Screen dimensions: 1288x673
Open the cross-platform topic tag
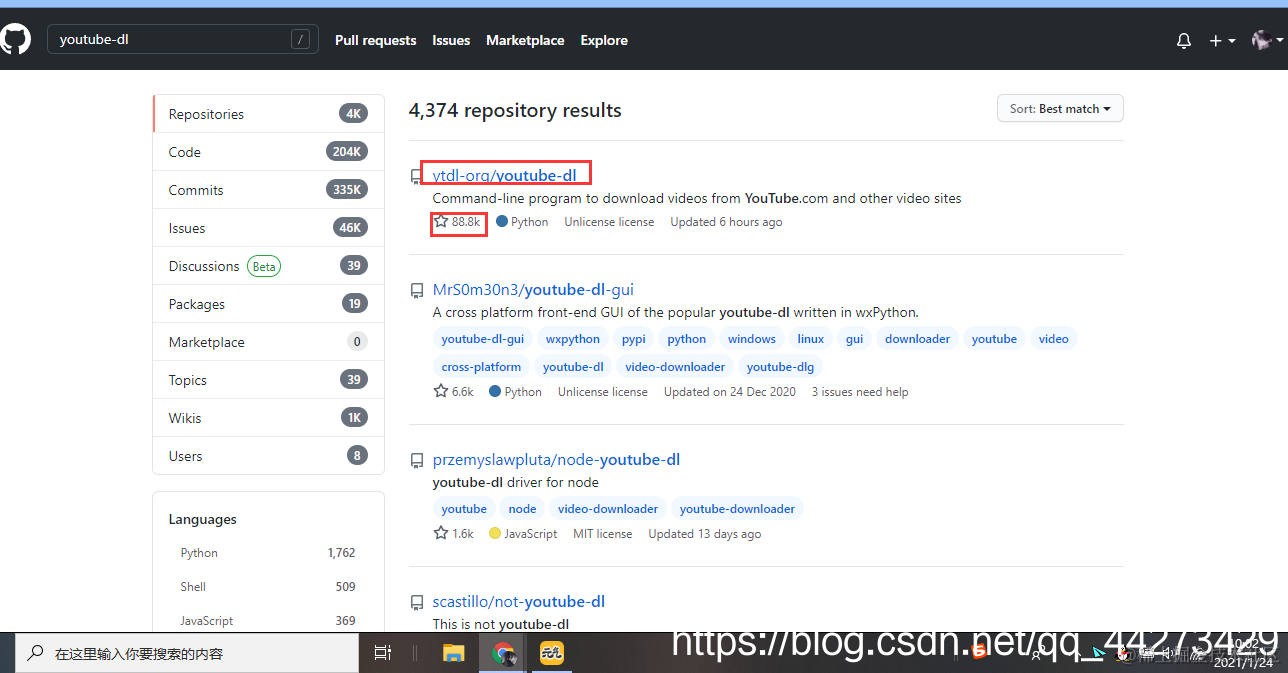(481, 367)
